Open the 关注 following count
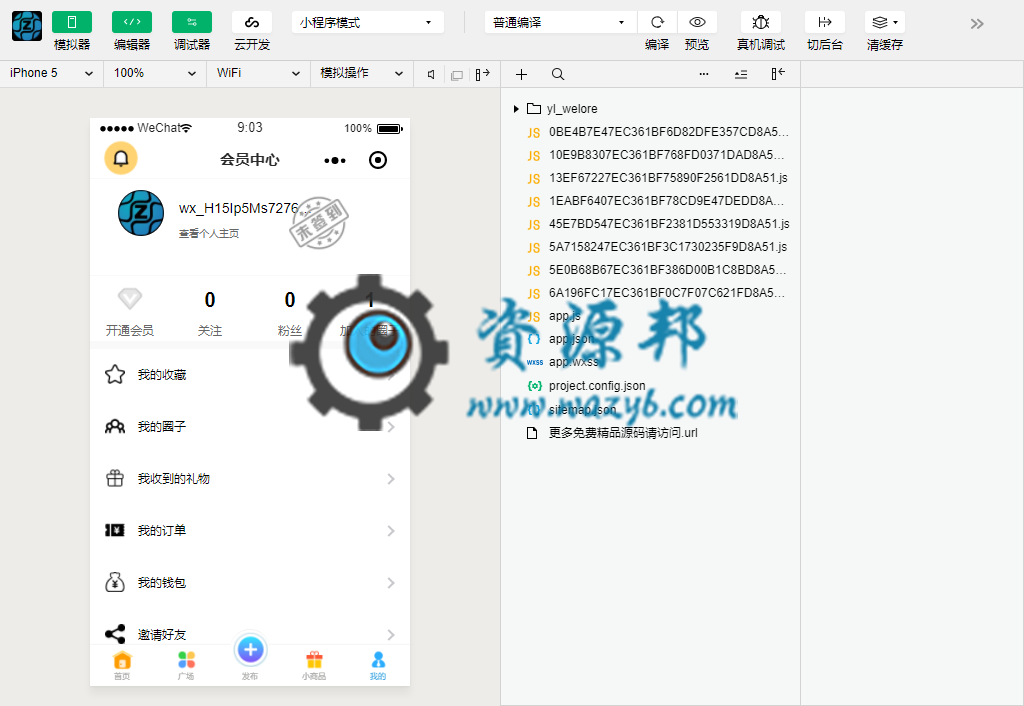Screen dimensions: 1024x706 point(210,312)
